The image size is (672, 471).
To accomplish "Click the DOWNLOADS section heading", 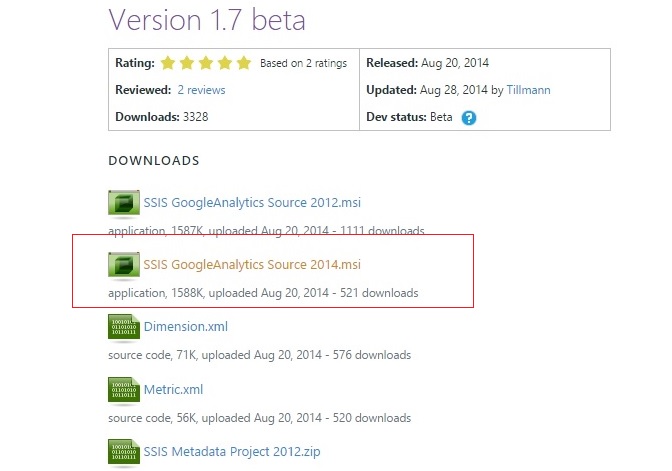I will pyautogui.click(x=154, y=161).
